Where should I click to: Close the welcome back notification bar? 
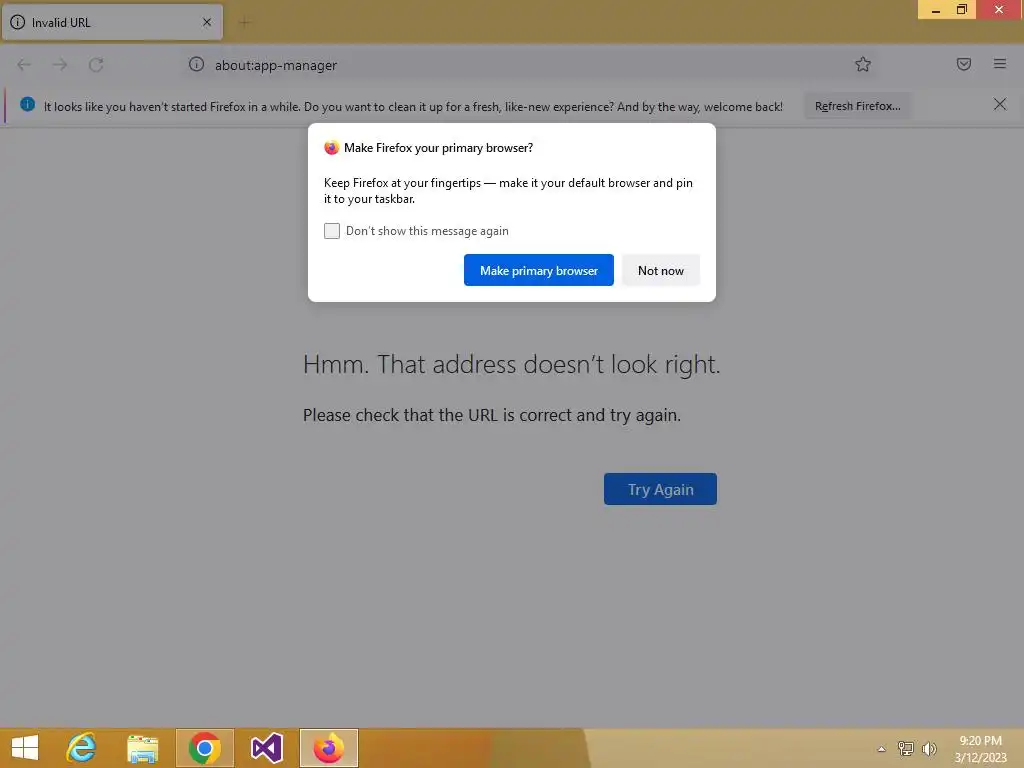click(1000, 104)
